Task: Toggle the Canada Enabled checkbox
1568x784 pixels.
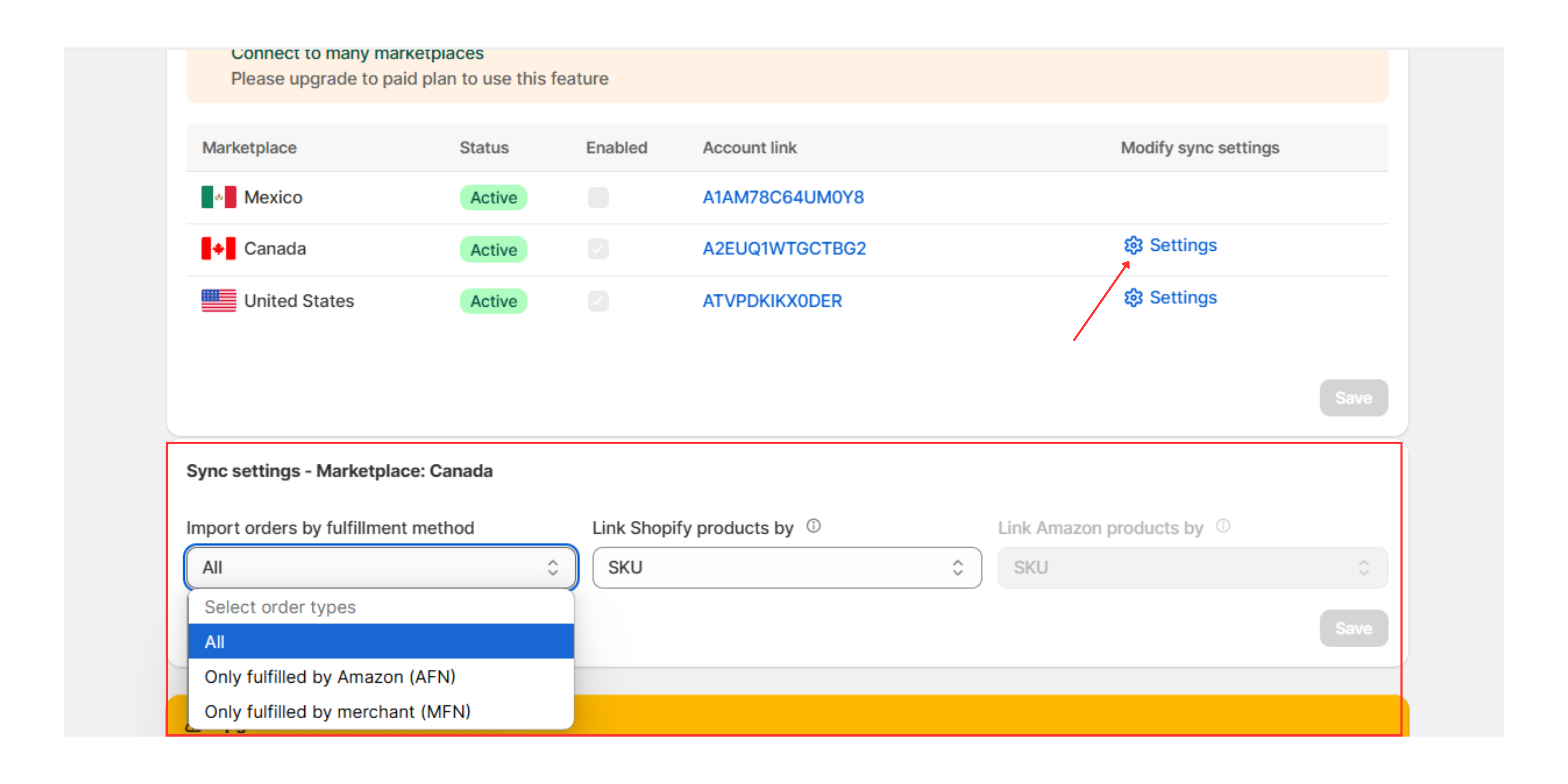Action: (x=598, y=248)
